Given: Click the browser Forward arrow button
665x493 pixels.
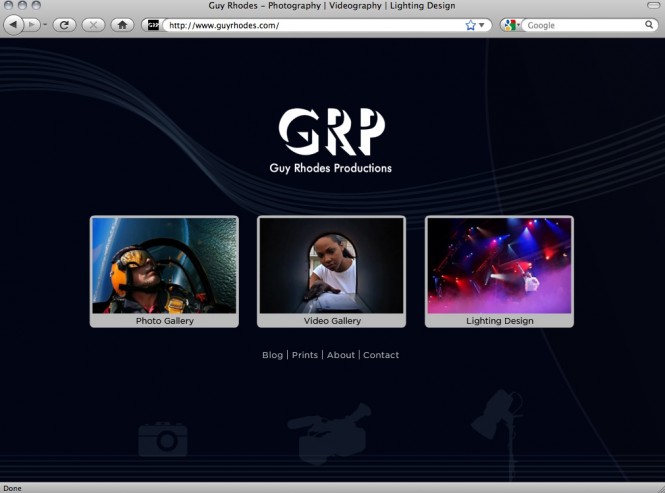Looking at the screenshot, I should coord(33,24).
